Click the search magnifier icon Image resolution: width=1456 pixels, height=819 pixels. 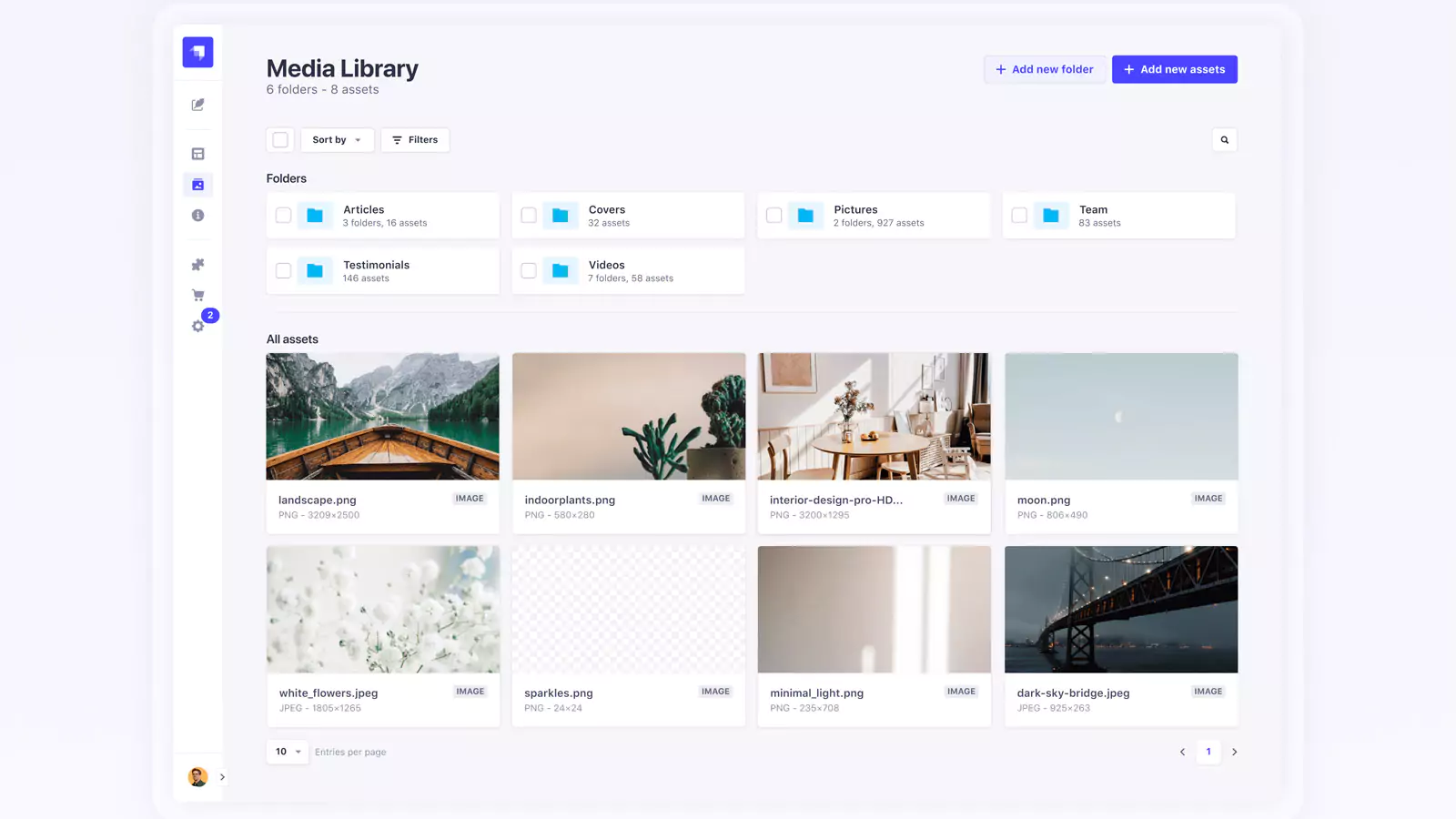tap(1225, 140)
